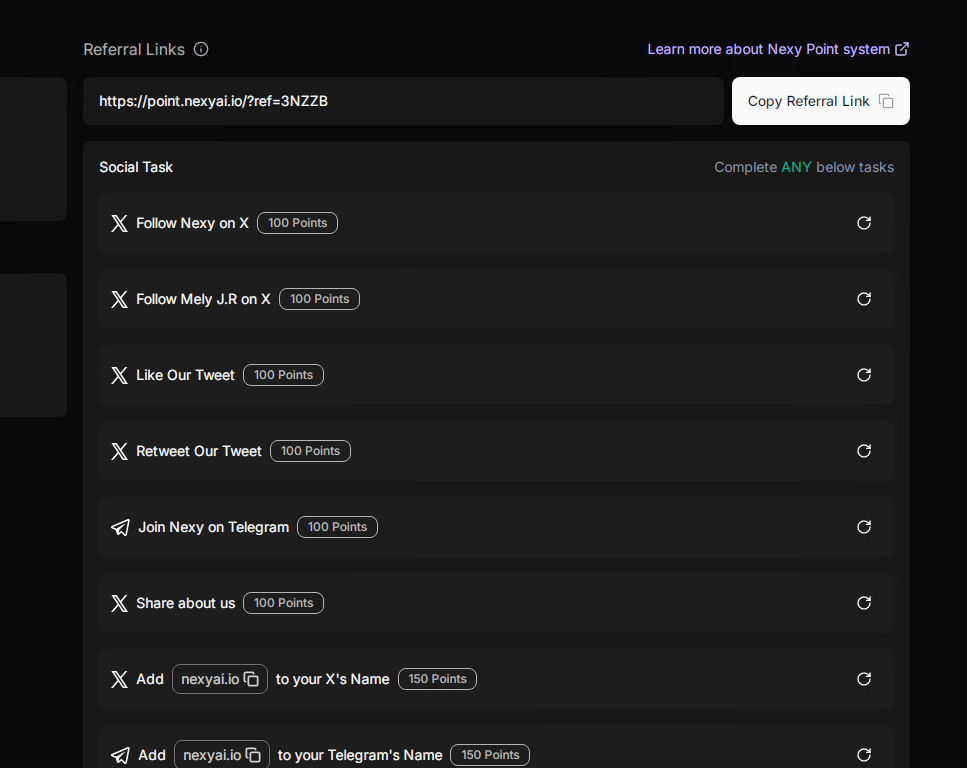The width and height of the screenshot is (967, 768).
Task: Click the info icon beside Referral Links
Action: (x=201, y=49)
